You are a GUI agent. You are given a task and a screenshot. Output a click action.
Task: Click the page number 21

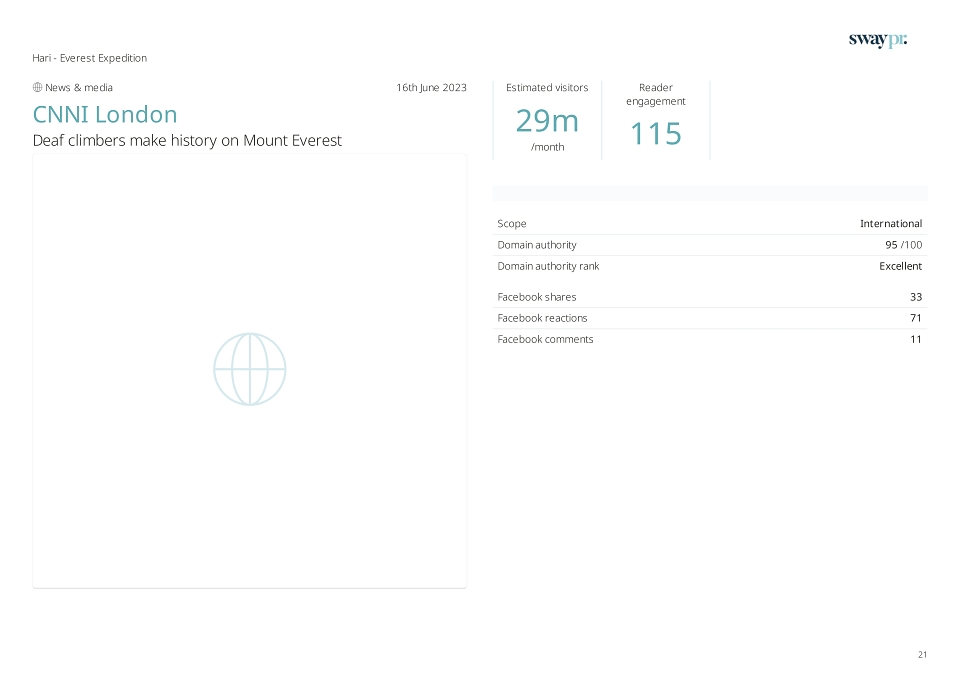922,655
